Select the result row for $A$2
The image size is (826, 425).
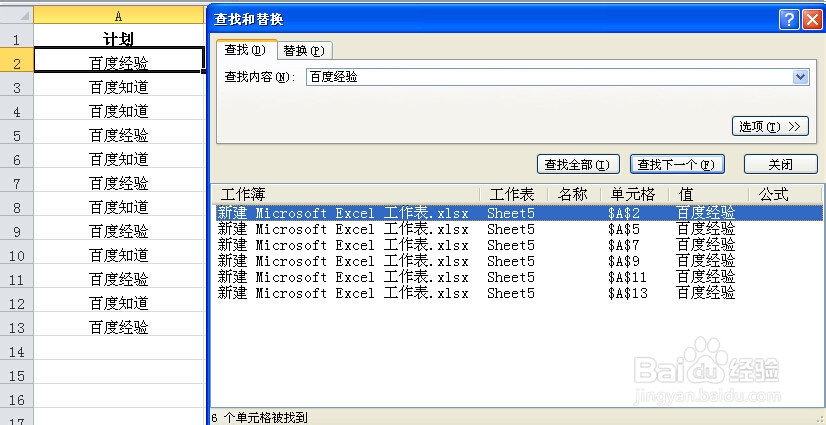518,213
